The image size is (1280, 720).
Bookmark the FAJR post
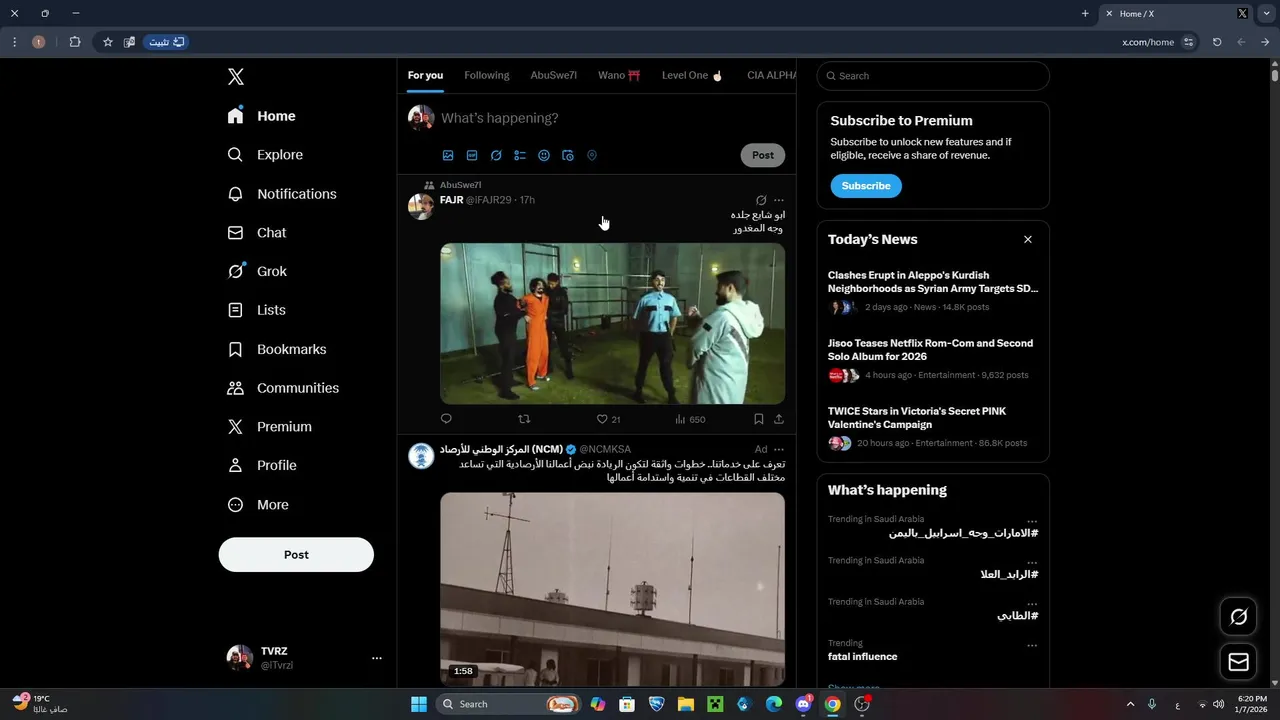pos(759,419)
